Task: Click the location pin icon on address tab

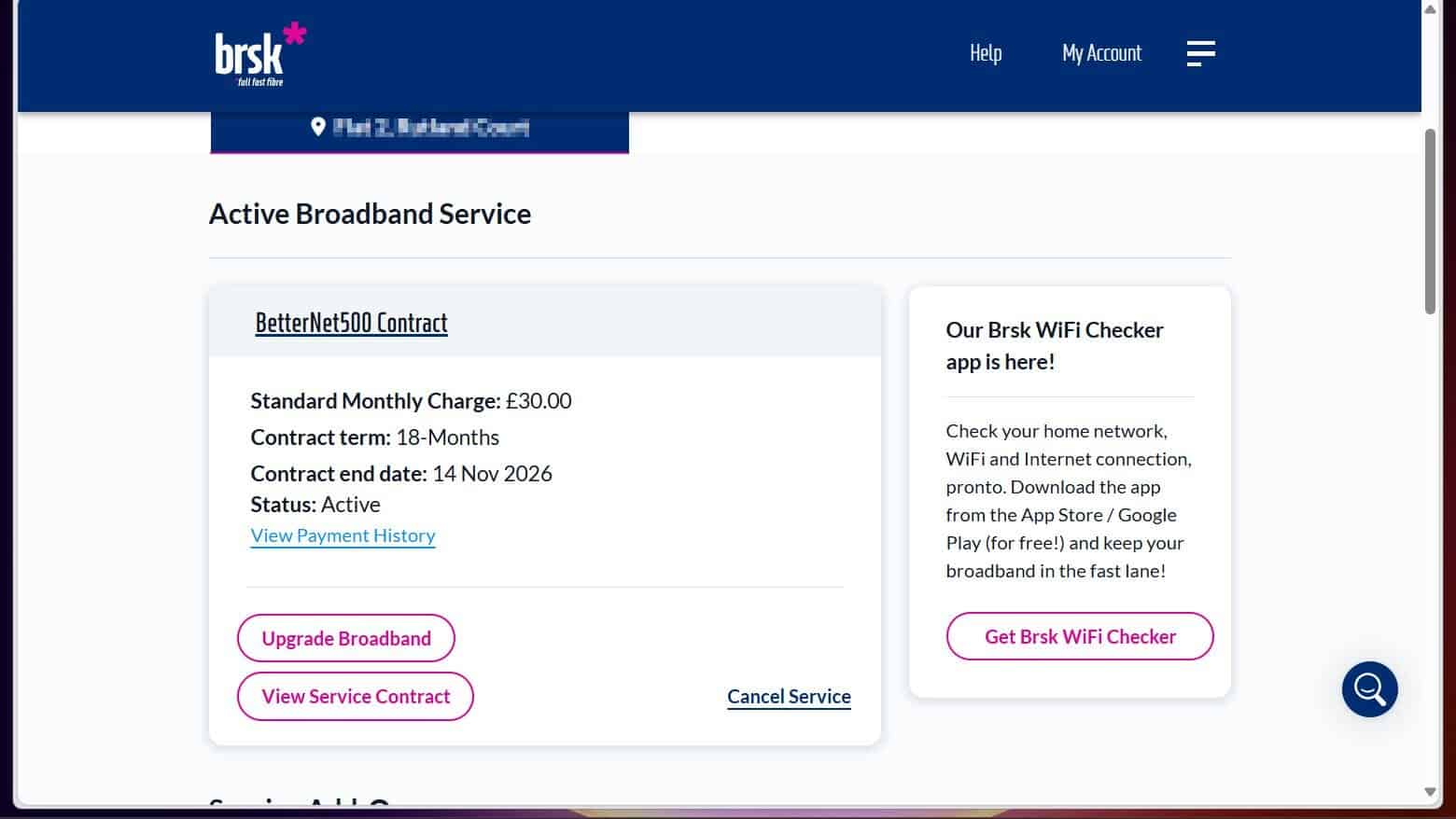Action: point(318,125)
